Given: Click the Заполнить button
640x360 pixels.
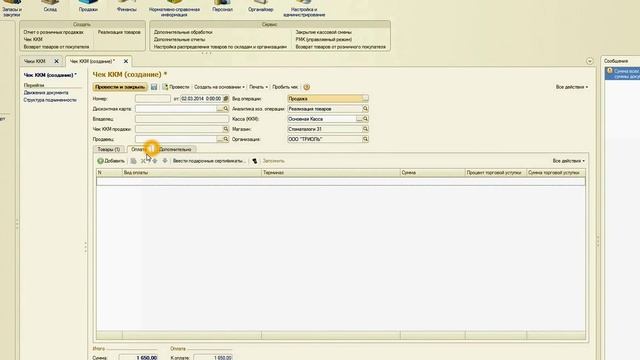Looking at the screenshot, I should point(273,161).
